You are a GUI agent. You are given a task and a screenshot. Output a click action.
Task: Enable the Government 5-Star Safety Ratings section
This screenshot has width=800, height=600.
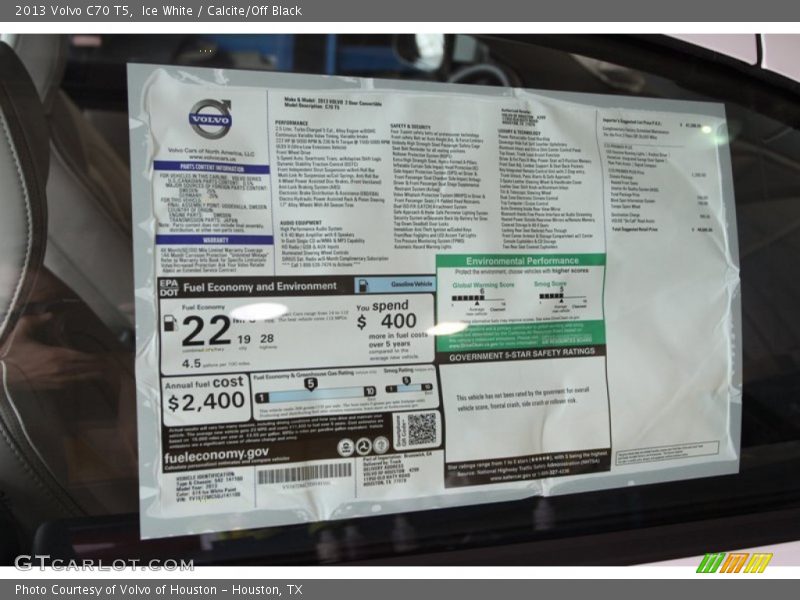(523, 354)
